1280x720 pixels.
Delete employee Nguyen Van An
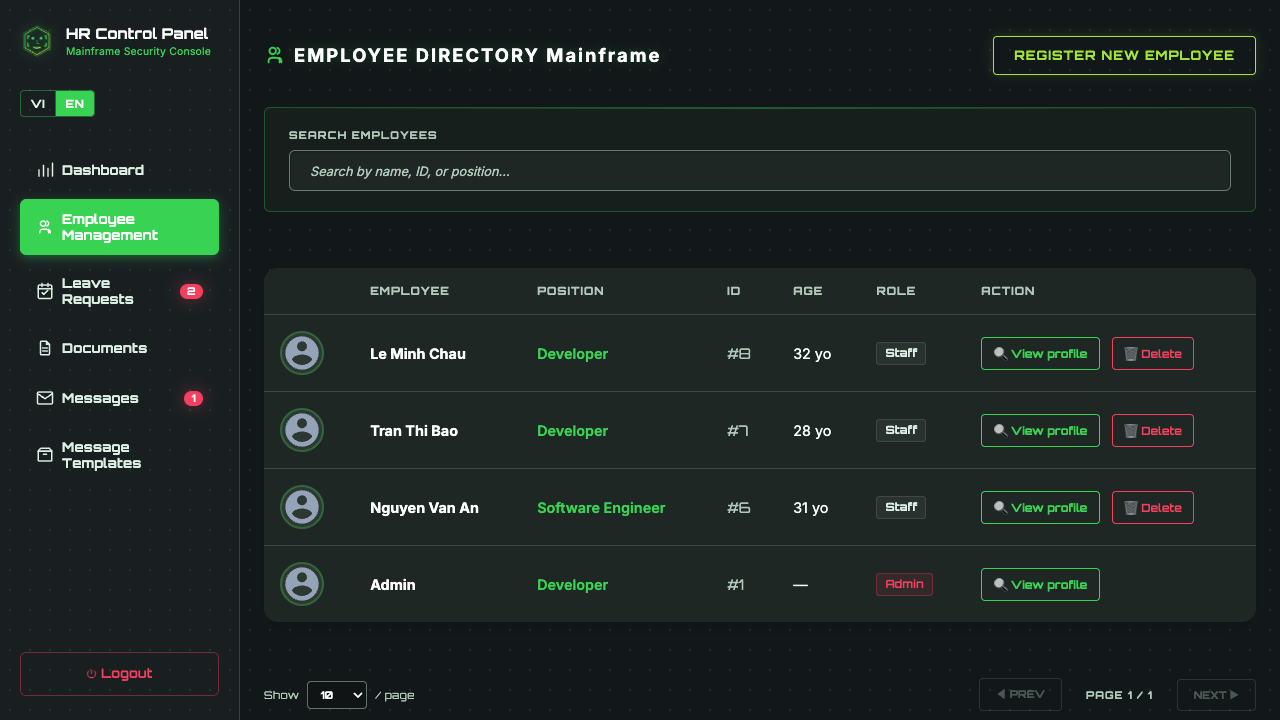point(1153,507)
